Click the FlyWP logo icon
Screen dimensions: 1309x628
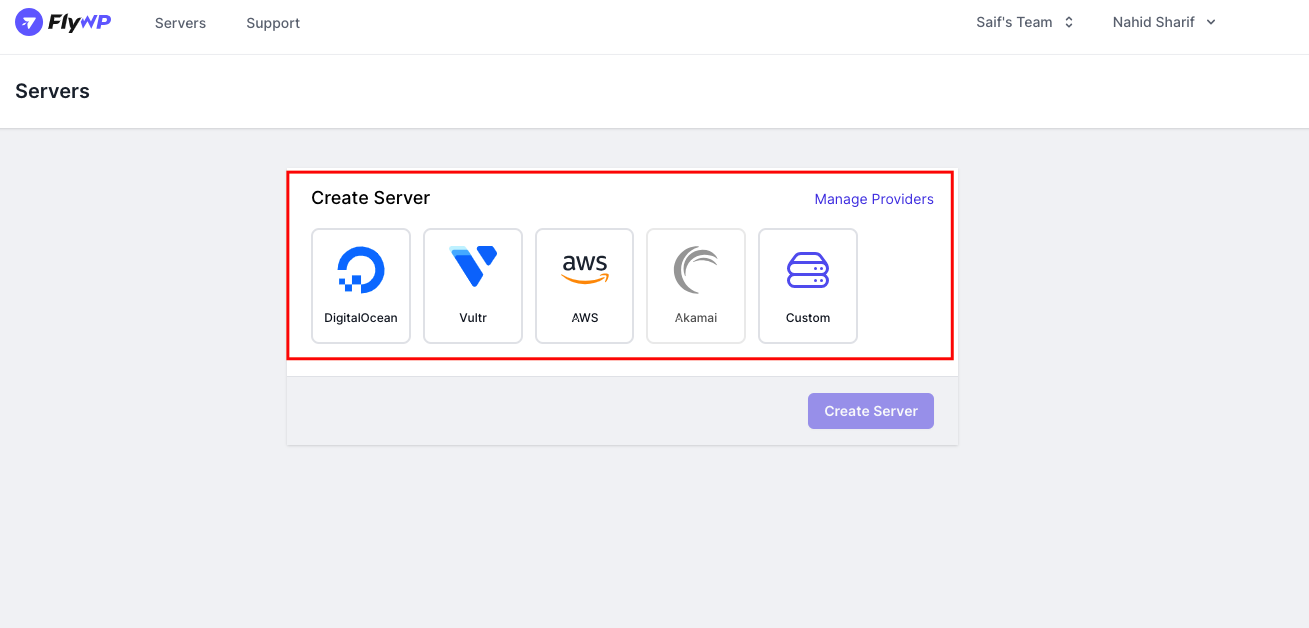pos(29,22)
